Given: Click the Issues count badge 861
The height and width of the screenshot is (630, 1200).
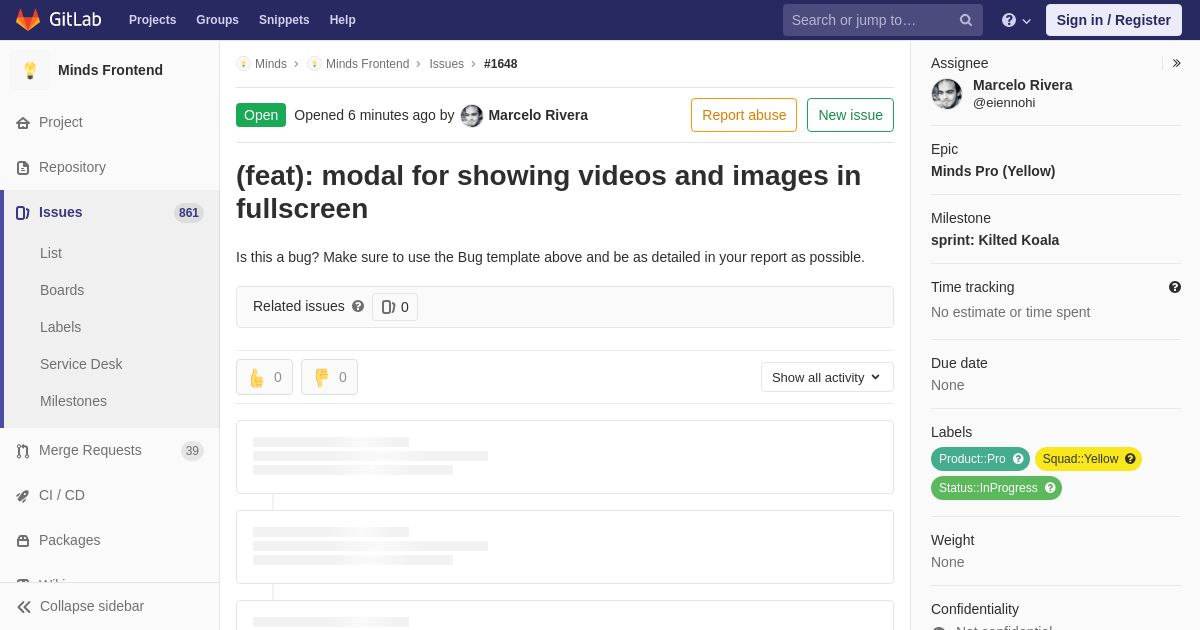Looking at the screenshot, I should [189, 213].
